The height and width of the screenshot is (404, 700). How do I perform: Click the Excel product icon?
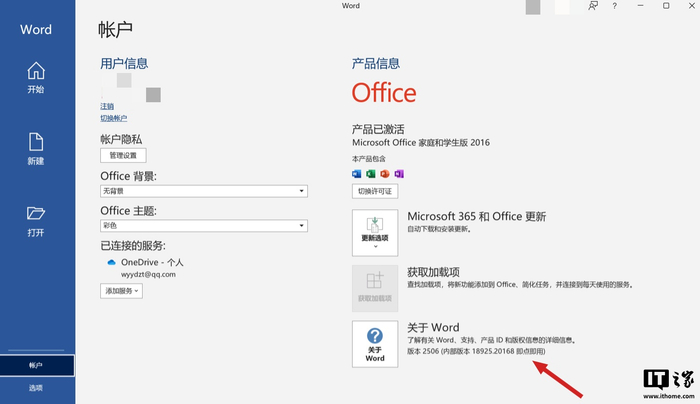(371, 174)
